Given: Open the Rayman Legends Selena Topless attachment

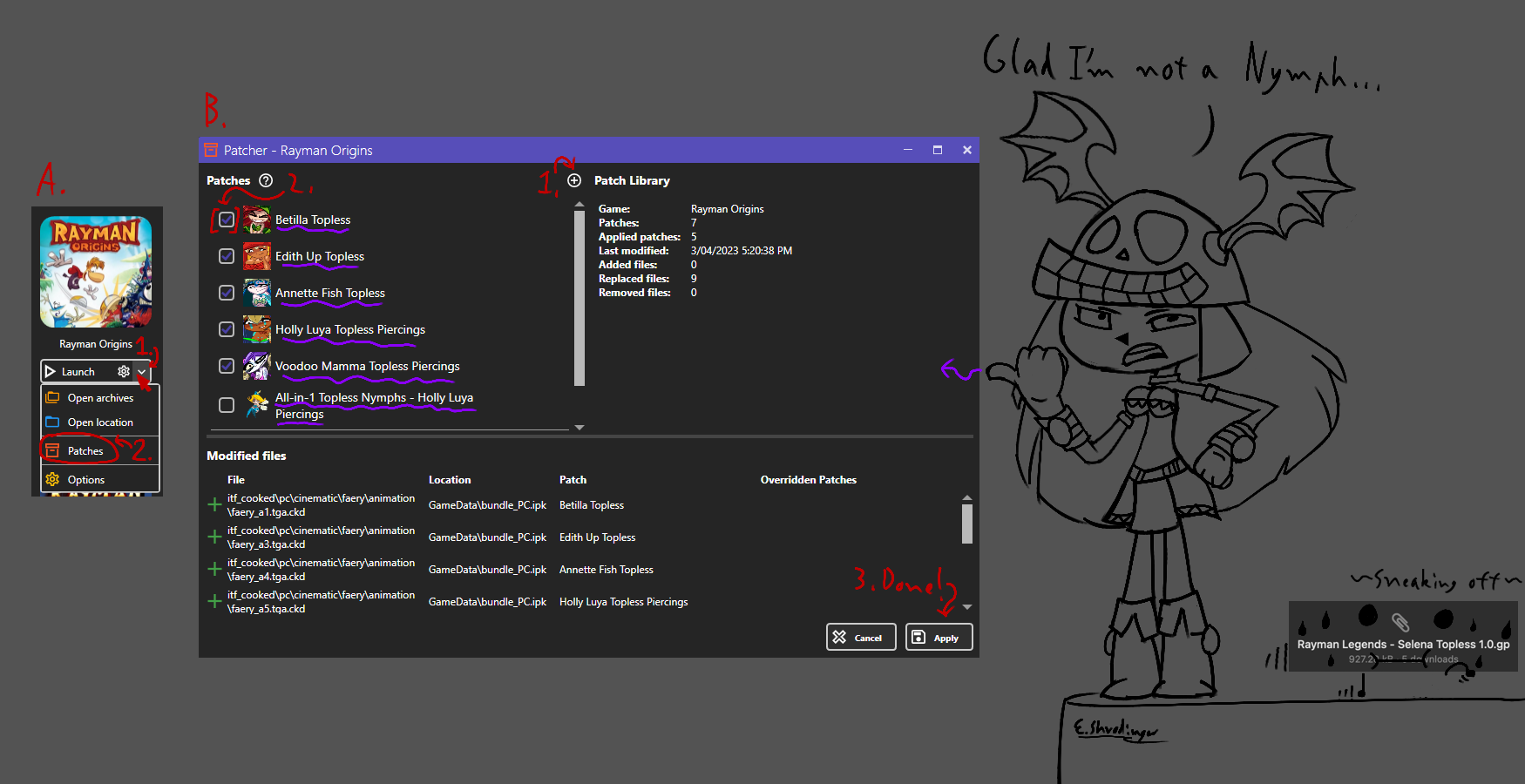Looking at the screenshot, I should [x=1403, y=636].
